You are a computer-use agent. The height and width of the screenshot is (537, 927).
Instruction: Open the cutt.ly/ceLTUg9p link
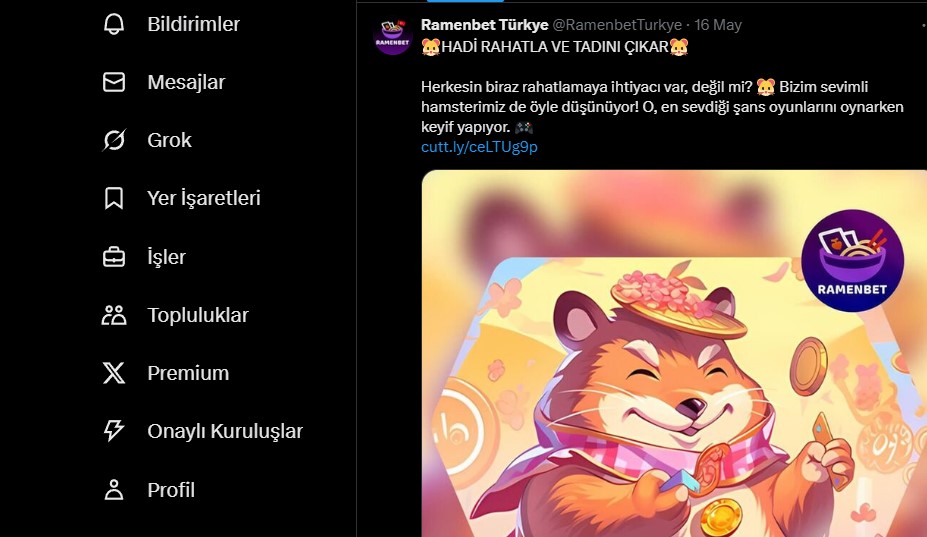tap(479, 147)
